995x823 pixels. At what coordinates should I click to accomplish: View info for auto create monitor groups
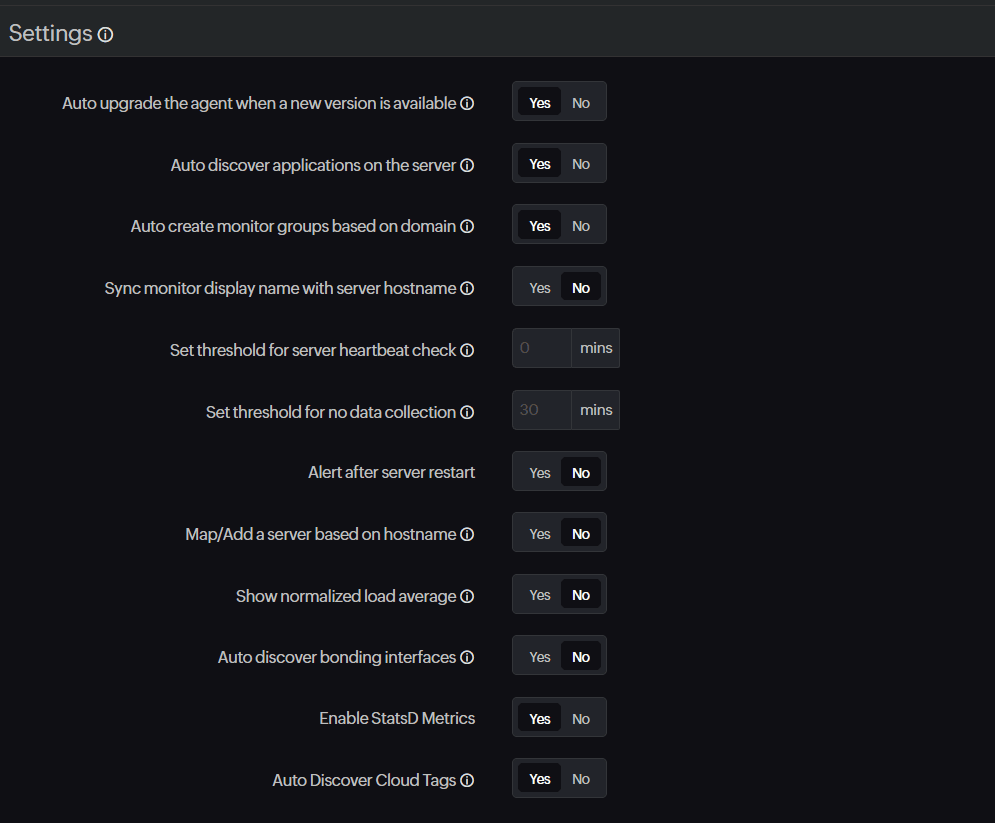pos(467,226)
